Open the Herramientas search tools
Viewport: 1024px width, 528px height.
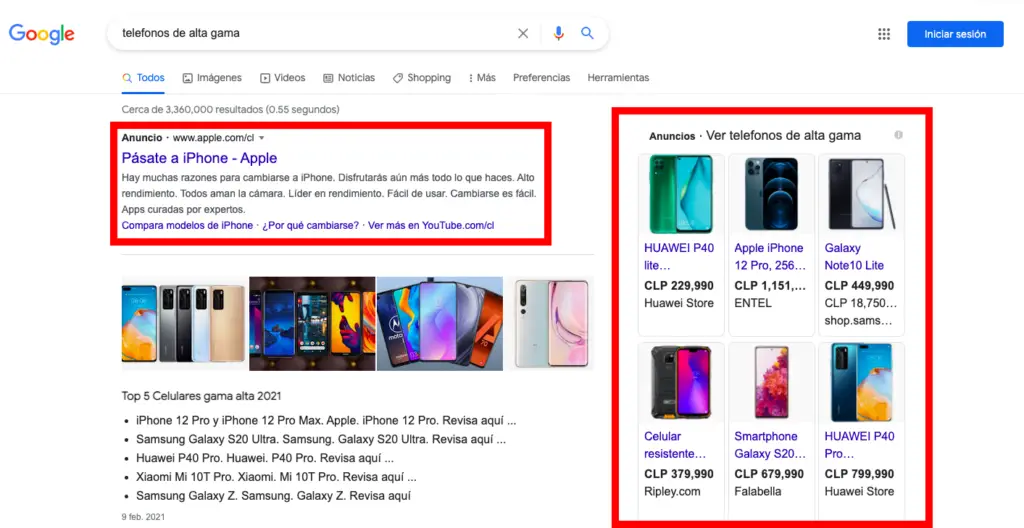tap(618, 78)
